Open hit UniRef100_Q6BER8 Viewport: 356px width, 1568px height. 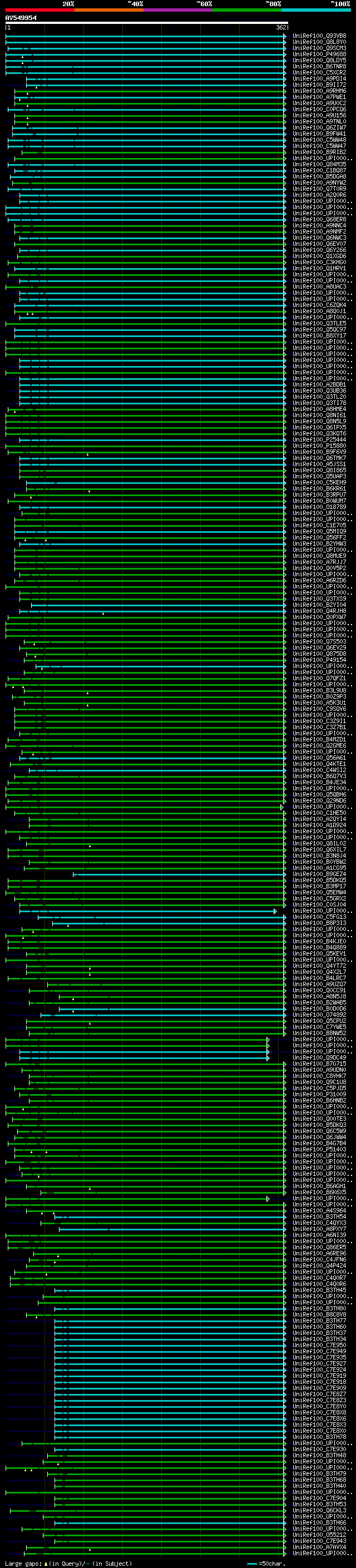pos(319,219)
